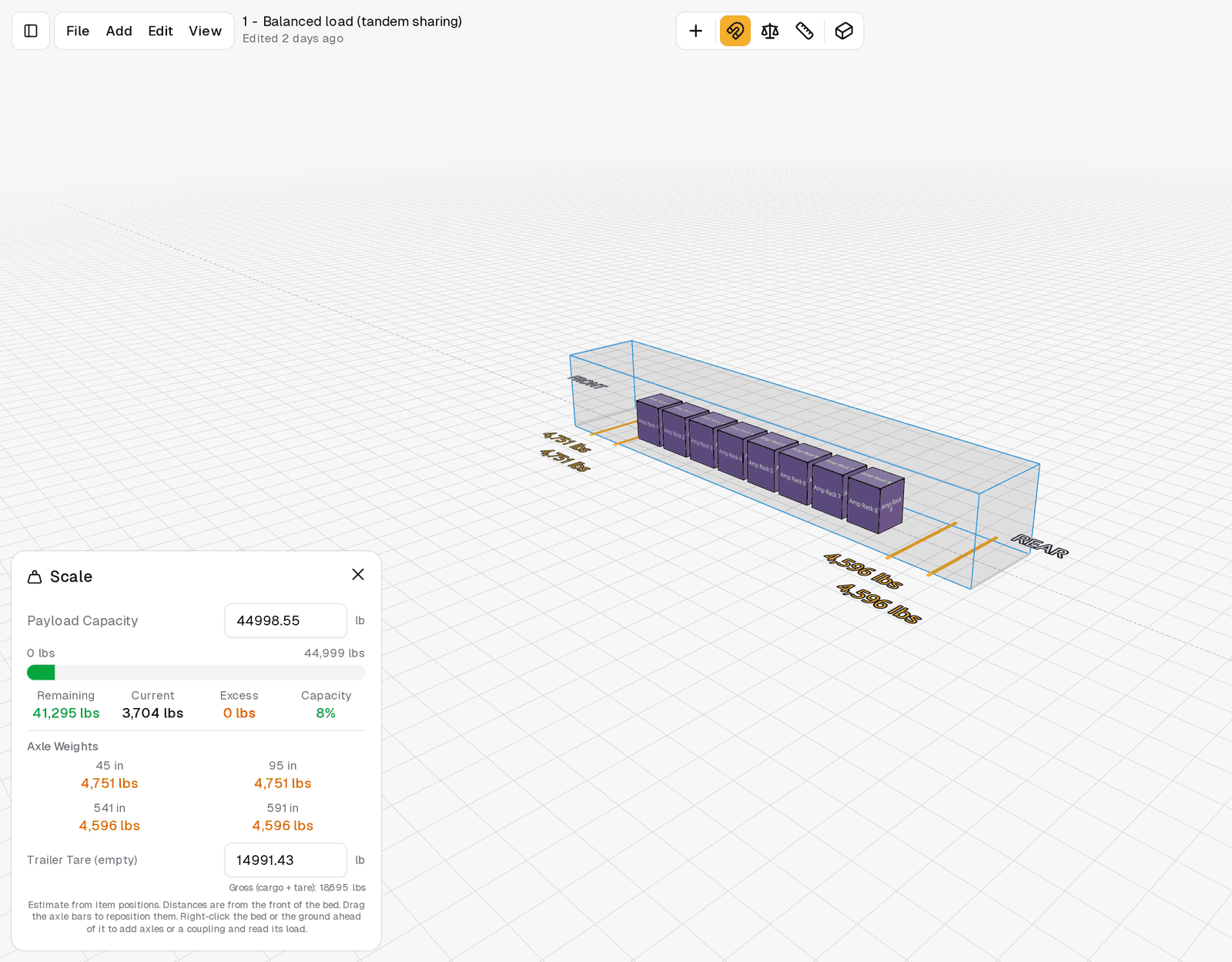Click the weight icon beside Scale title
Viewport: 1232px width, 962px height.
[x=35, y=577]
